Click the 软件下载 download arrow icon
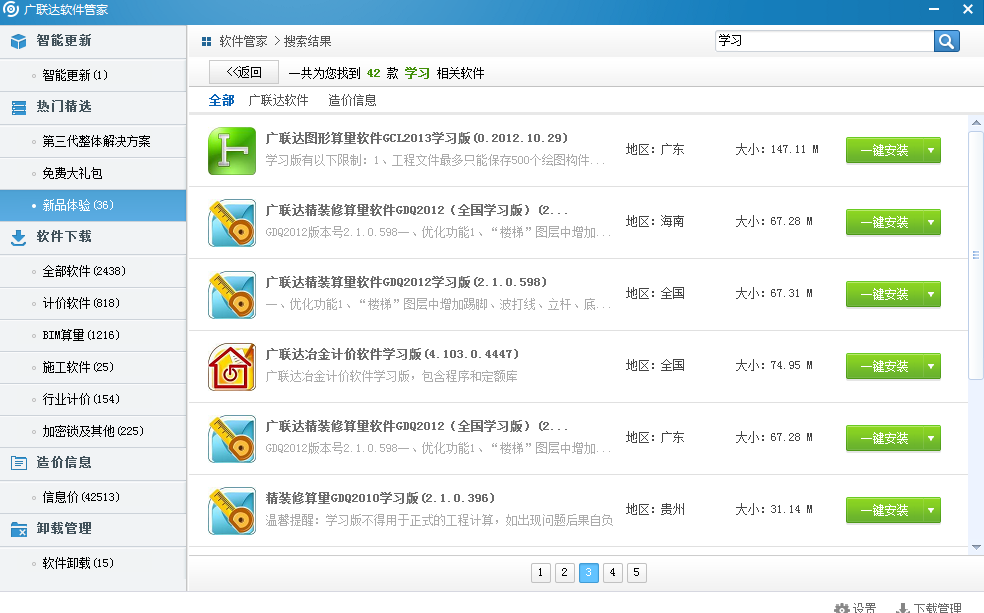 [x=19, y=237]
